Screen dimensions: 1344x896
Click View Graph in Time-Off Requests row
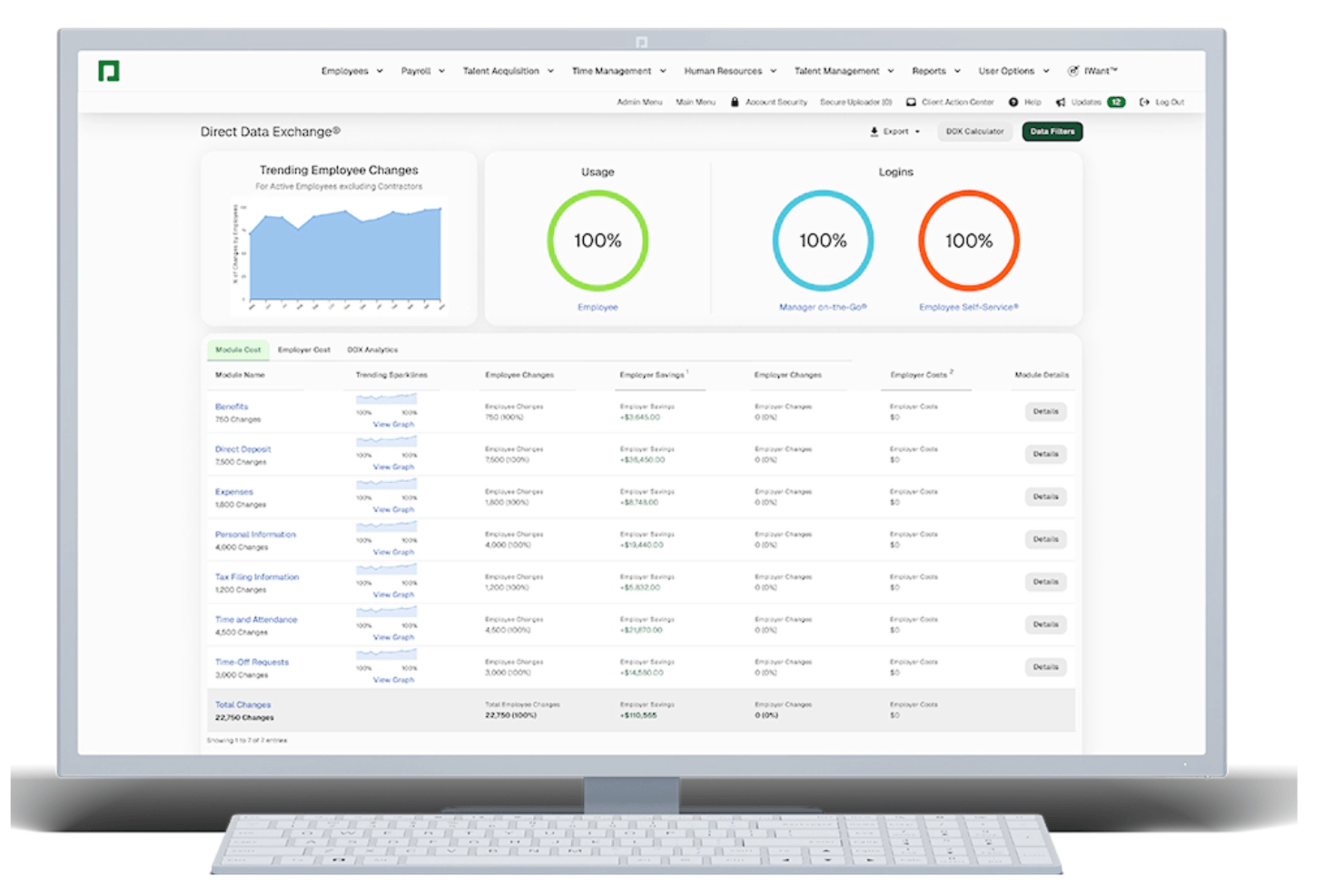[393, 680]
